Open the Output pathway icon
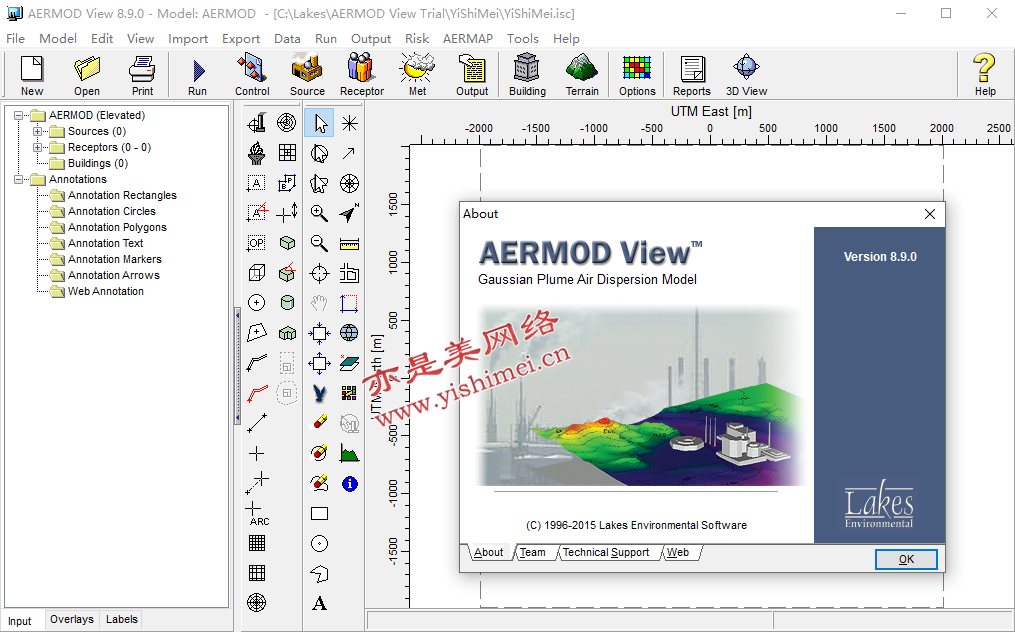The height and width of the screenshot is (632, 1015). click(x=472, y=75)
